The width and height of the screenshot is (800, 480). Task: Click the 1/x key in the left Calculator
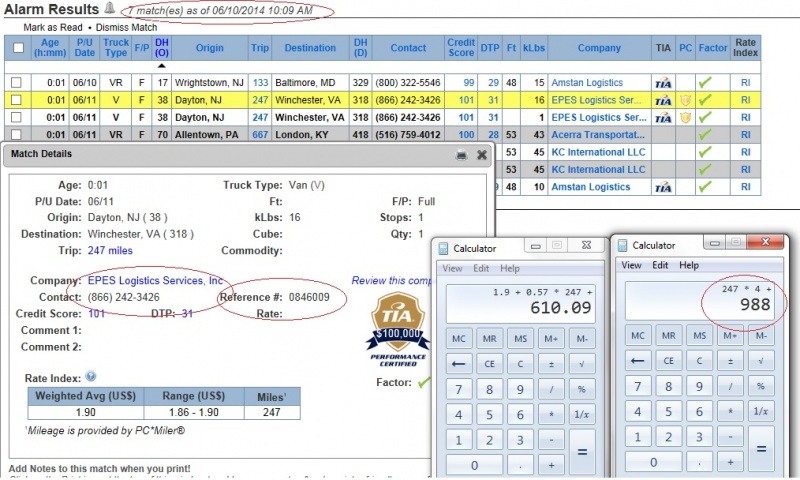click(x=582, y=414)
